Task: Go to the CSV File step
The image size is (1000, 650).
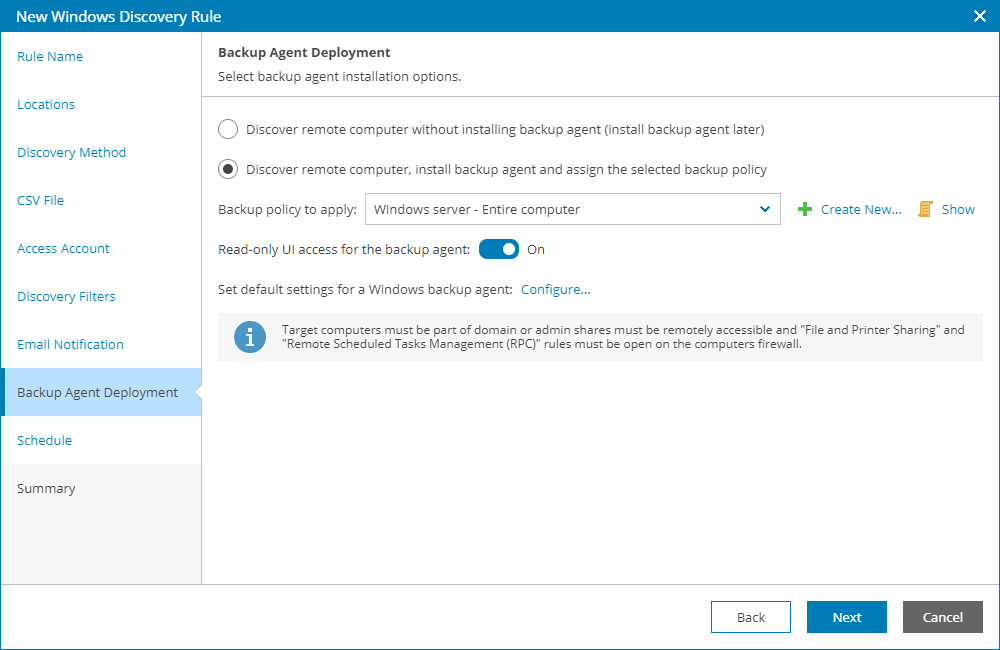Action: tap(40, 200)
